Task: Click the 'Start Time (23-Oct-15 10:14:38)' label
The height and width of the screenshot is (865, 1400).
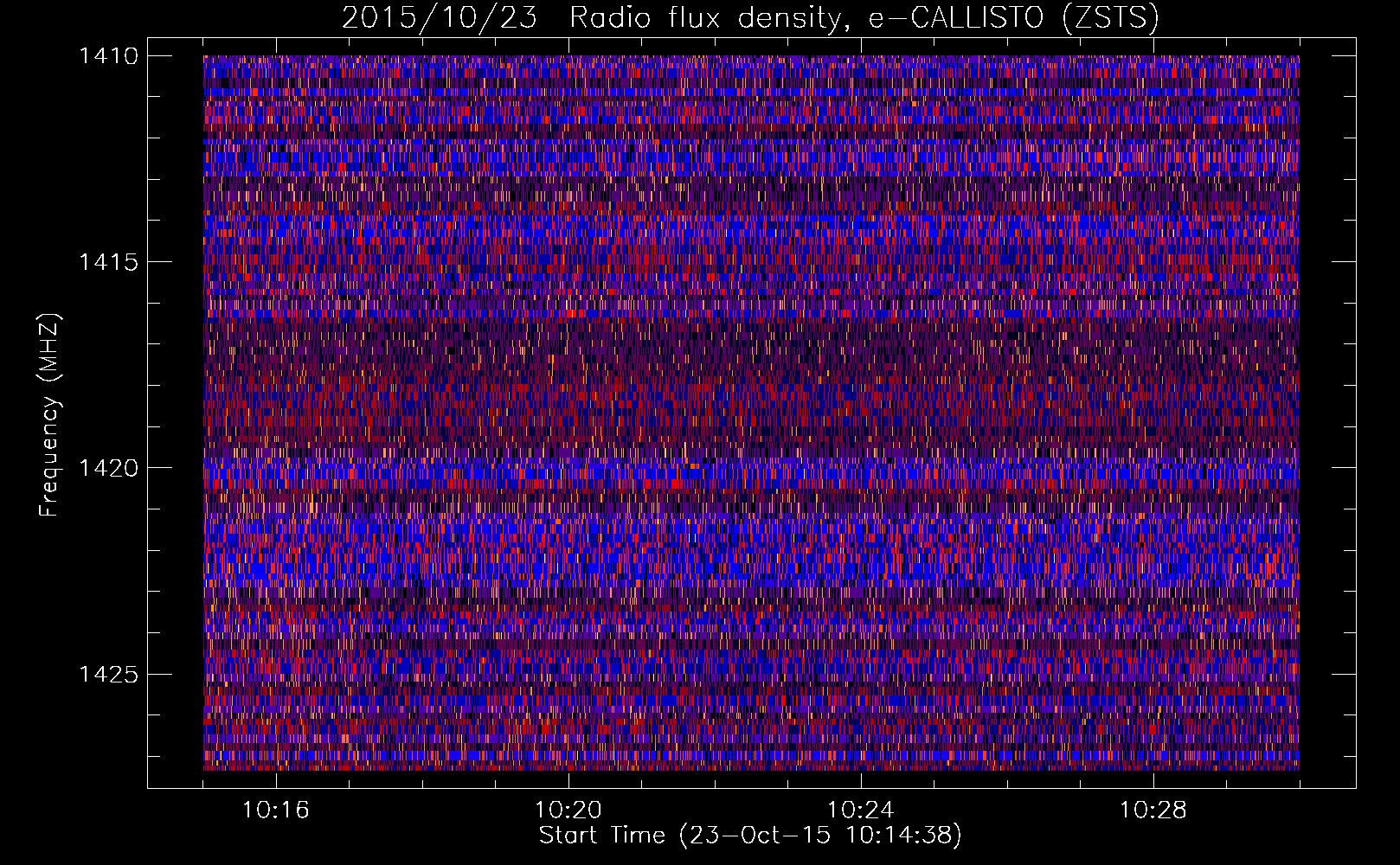Action: click(750, 836)
